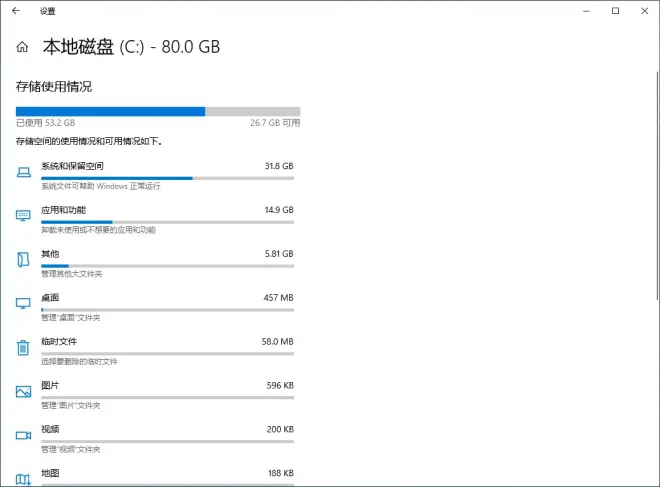Viewport: 660px width, 487px height.
Task: Select the 其他 folder icon
Action: [x=23, y=260]
